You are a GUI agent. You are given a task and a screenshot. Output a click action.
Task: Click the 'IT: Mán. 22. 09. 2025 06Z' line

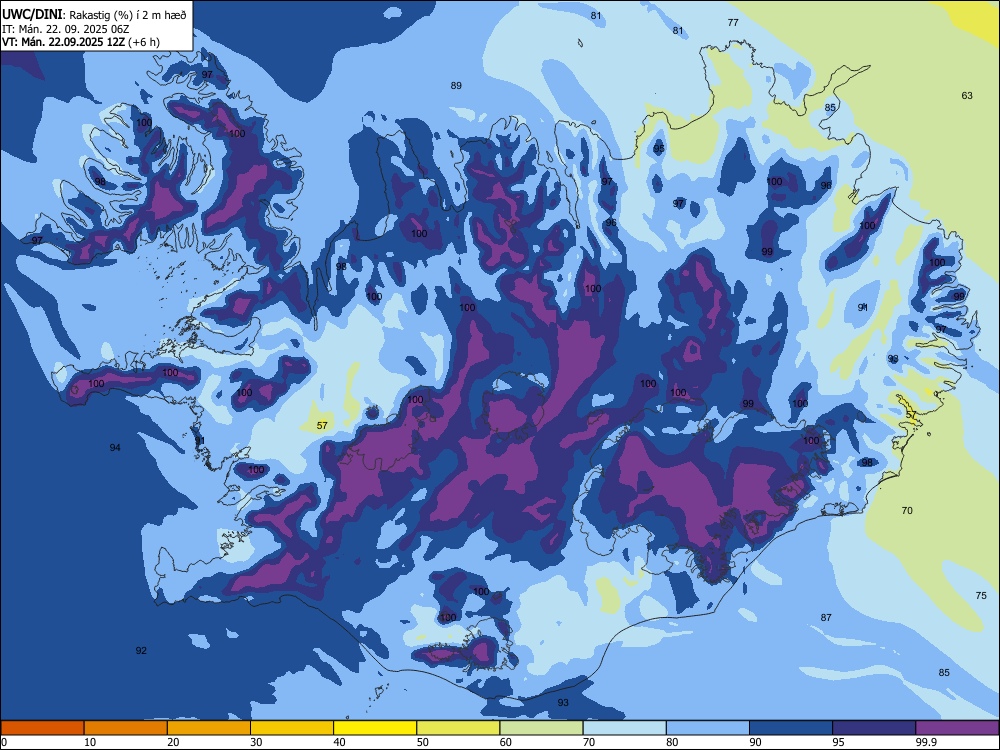66,29
